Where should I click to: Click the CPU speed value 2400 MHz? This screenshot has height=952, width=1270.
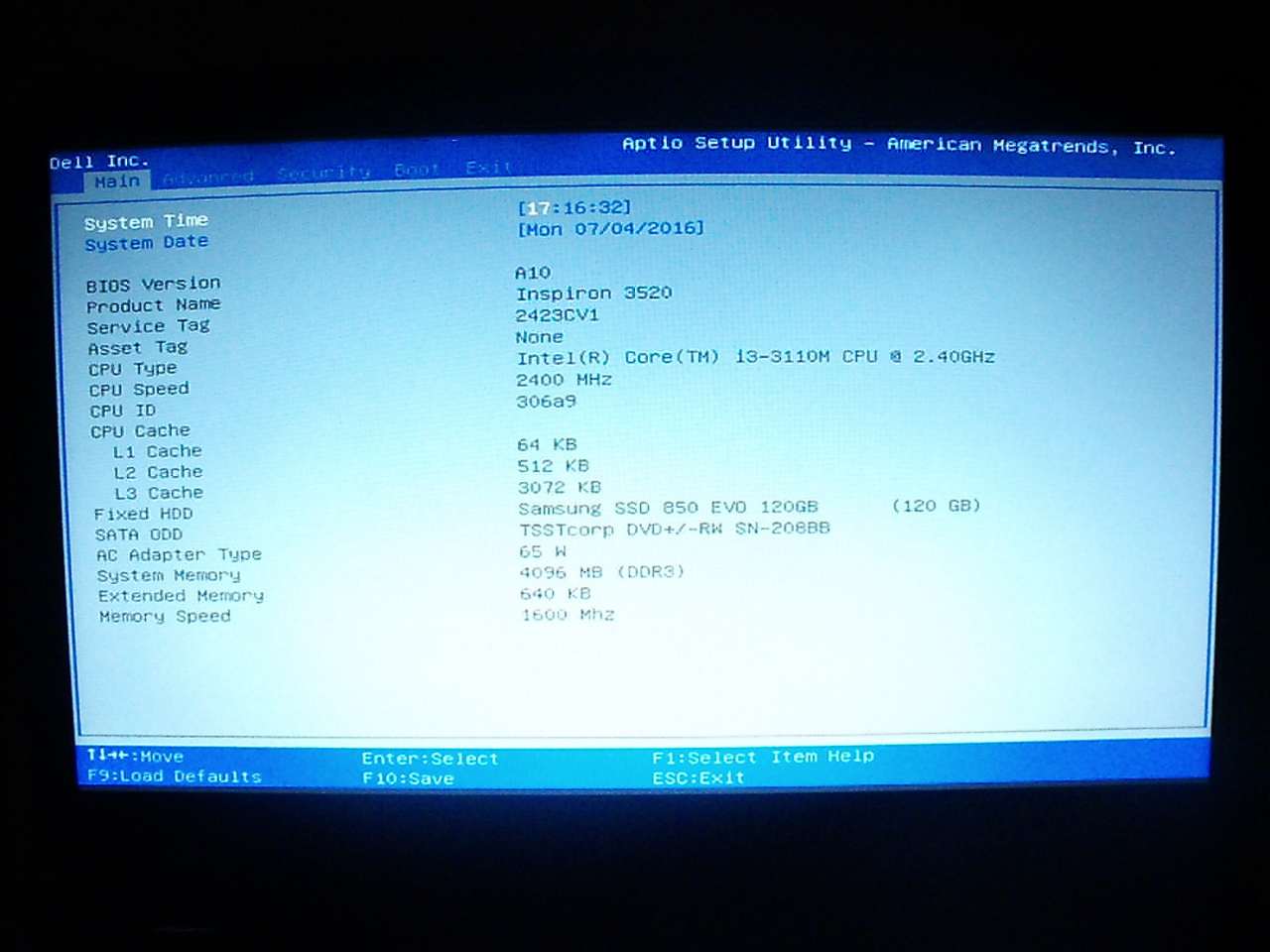tap(565, 380)
